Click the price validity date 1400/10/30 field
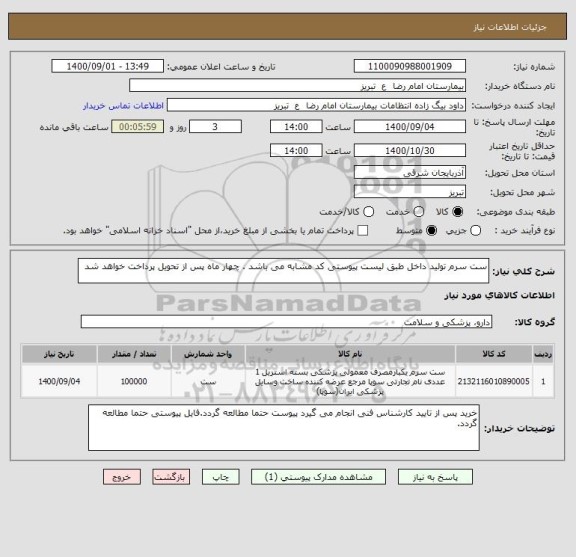 tap(410, 151)
